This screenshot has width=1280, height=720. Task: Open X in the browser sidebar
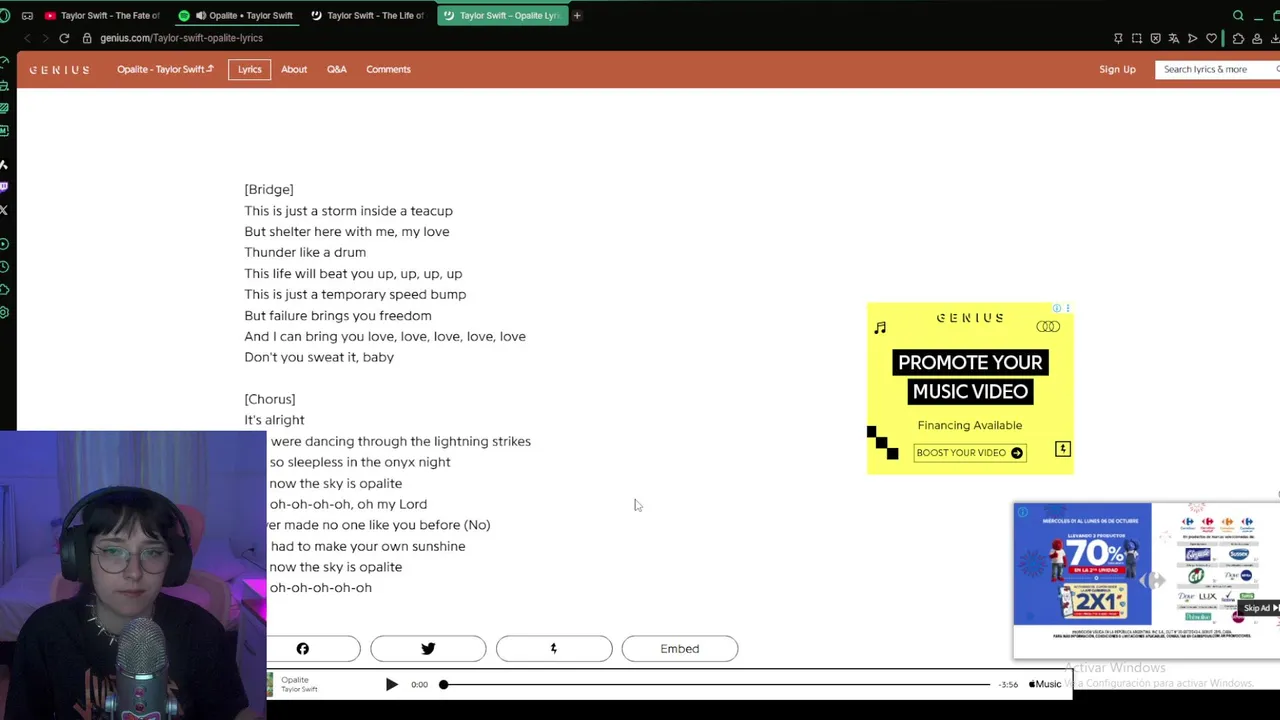pyautogui.click(x=5, y=210)
